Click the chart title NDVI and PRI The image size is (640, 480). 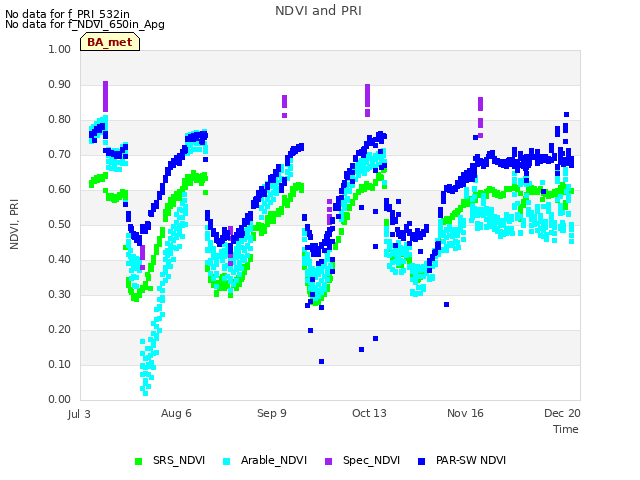click(x=318, y=11)
